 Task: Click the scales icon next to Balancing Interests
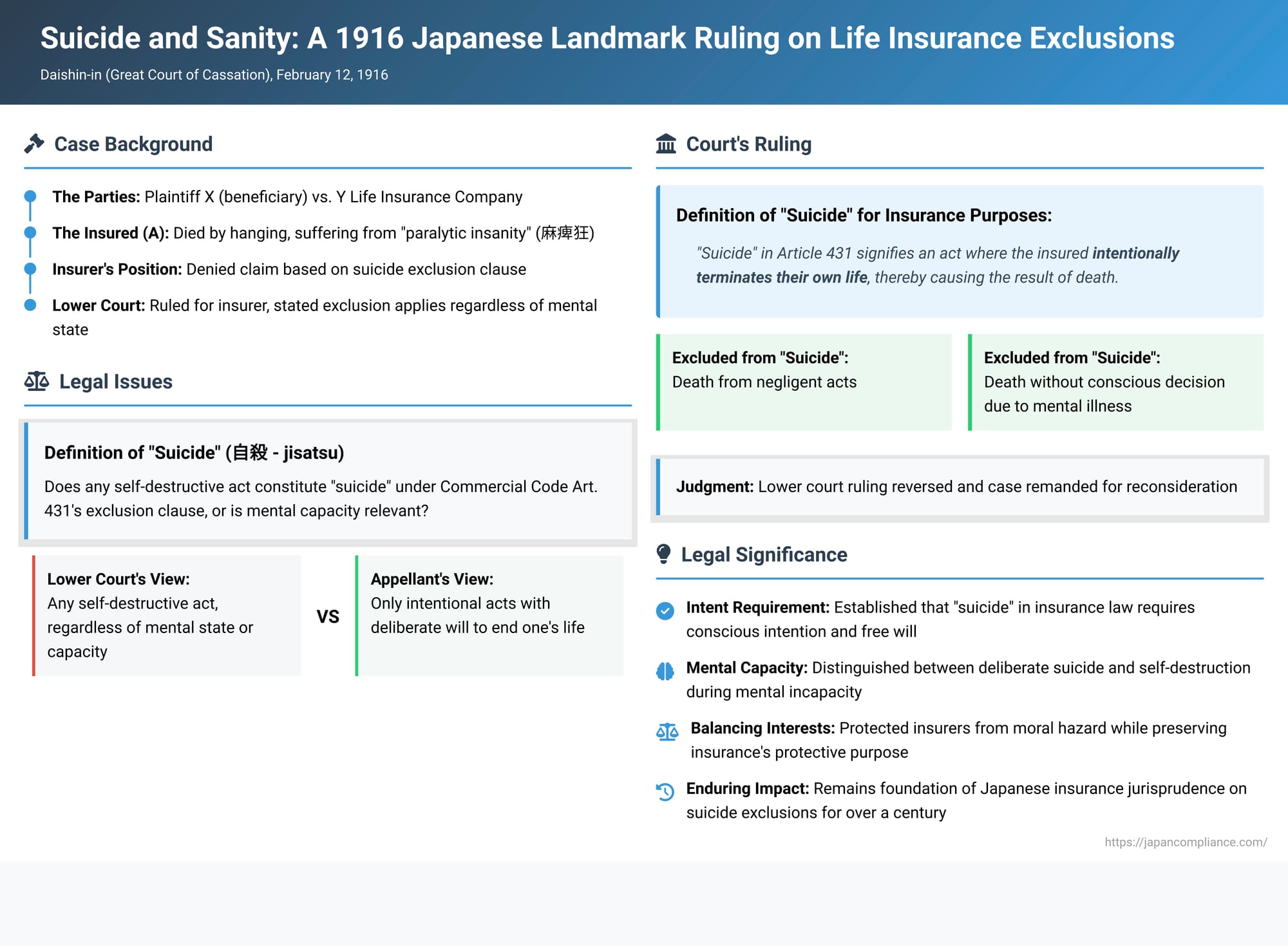pos(667,732)
